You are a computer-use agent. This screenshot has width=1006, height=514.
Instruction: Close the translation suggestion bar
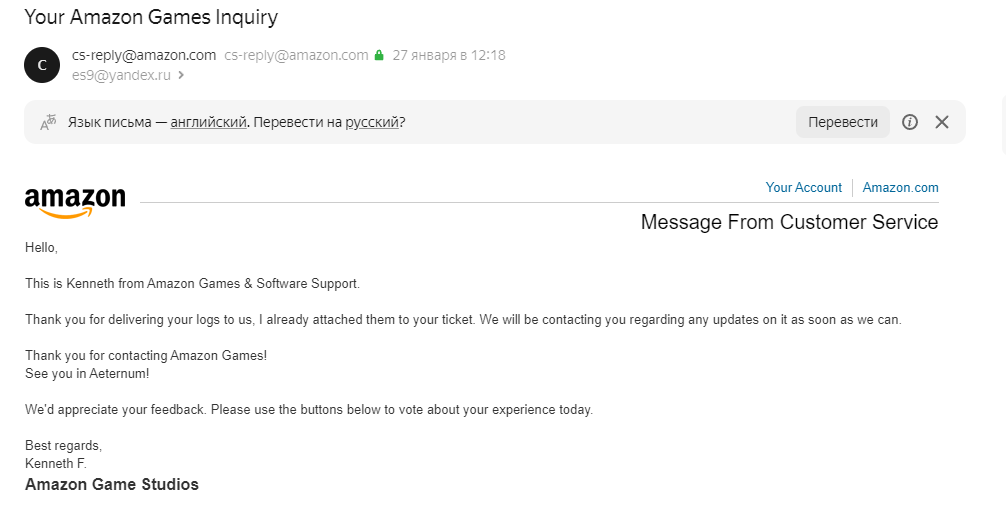point(941,122)
